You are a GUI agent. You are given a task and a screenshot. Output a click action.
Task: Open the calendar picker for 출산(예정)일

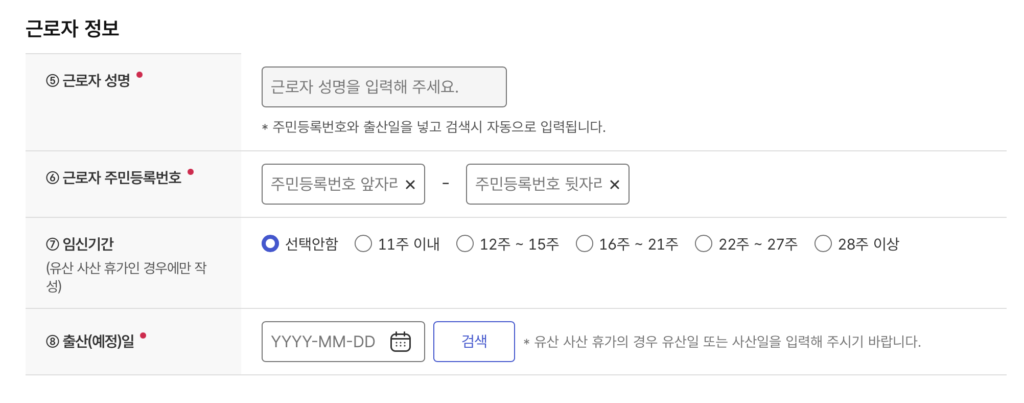tap(400, 342)
